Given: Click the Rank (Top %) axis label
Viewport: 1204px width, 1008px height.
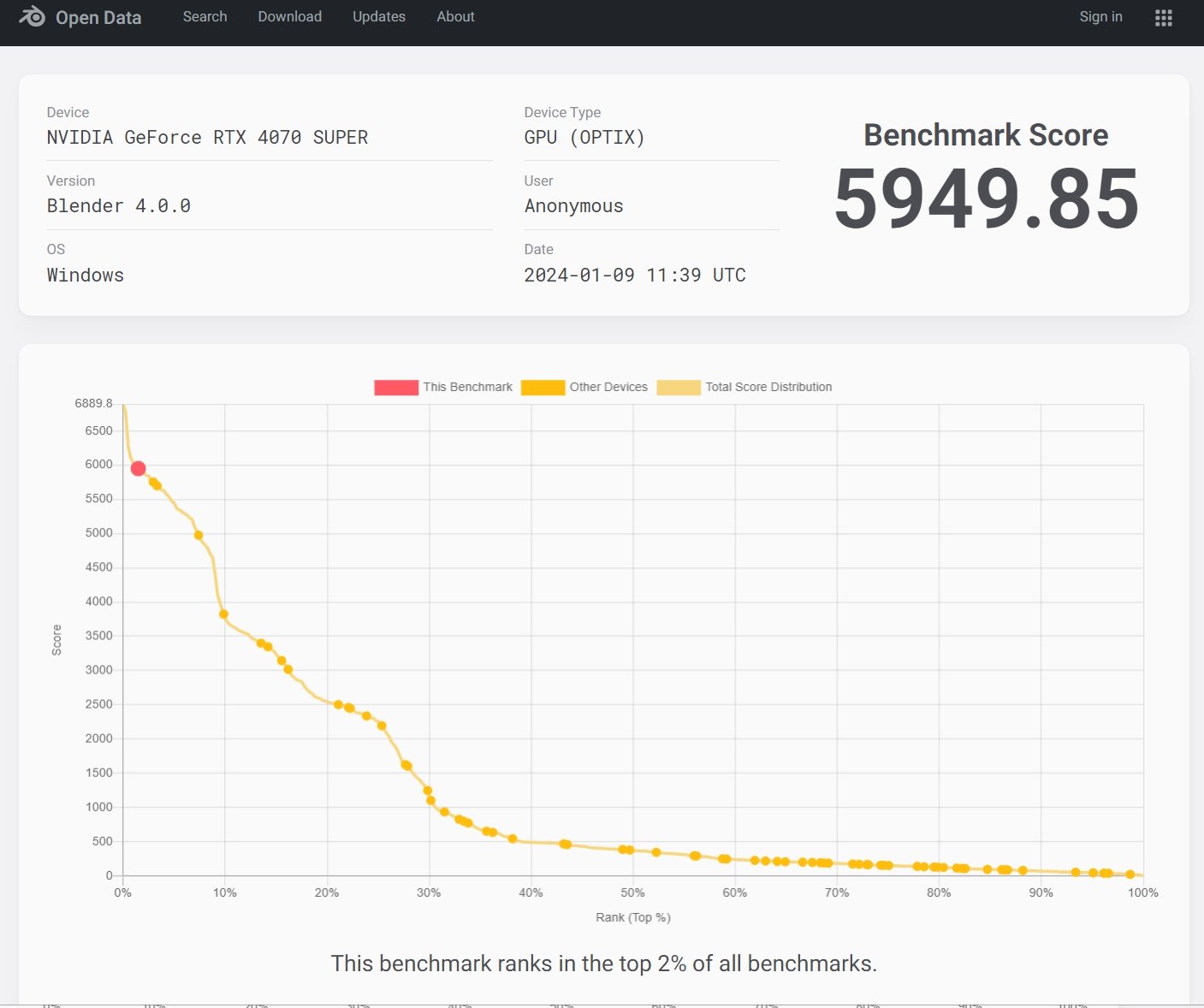Looking at the screenshot, I should 633,917.
